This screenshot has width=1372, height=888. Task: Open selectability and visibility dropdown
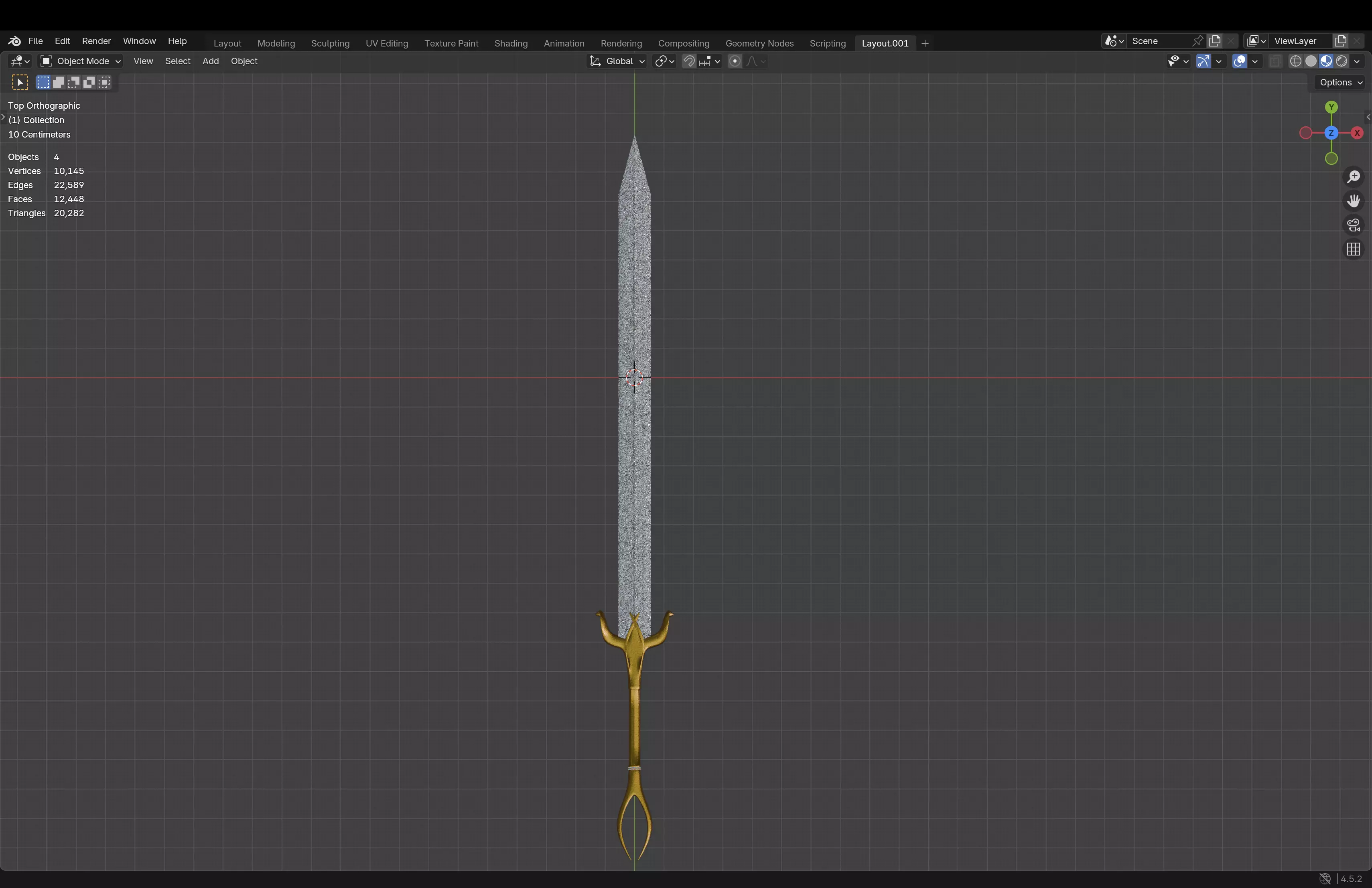(1178, 61)
